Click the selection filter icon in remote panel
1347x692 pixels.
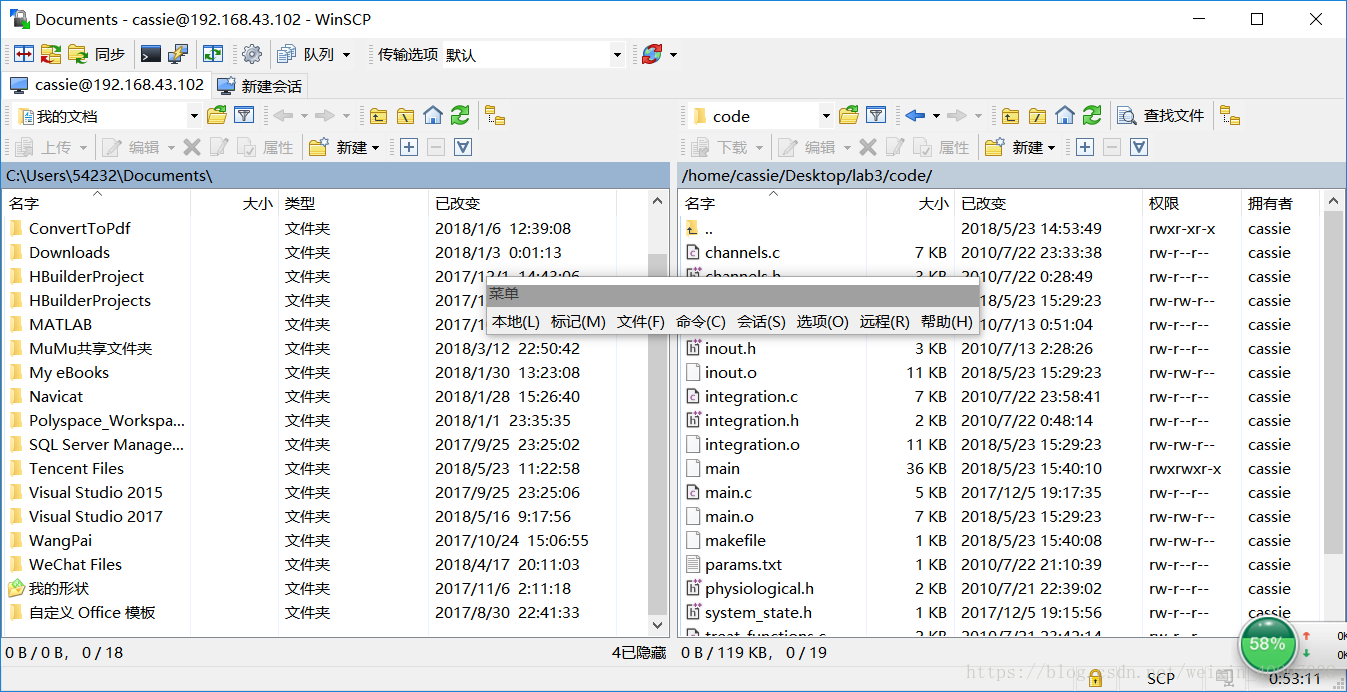(1139, 147)
